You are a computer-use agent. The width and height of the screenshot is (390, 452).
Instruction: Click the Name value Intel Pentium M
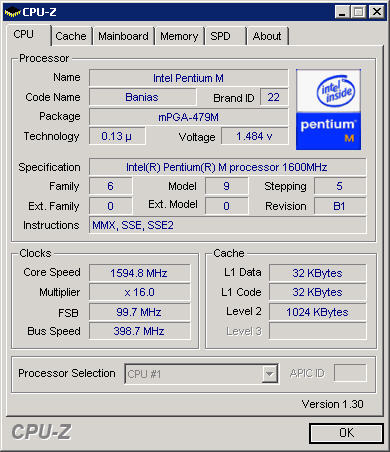[x=188, y=78]
